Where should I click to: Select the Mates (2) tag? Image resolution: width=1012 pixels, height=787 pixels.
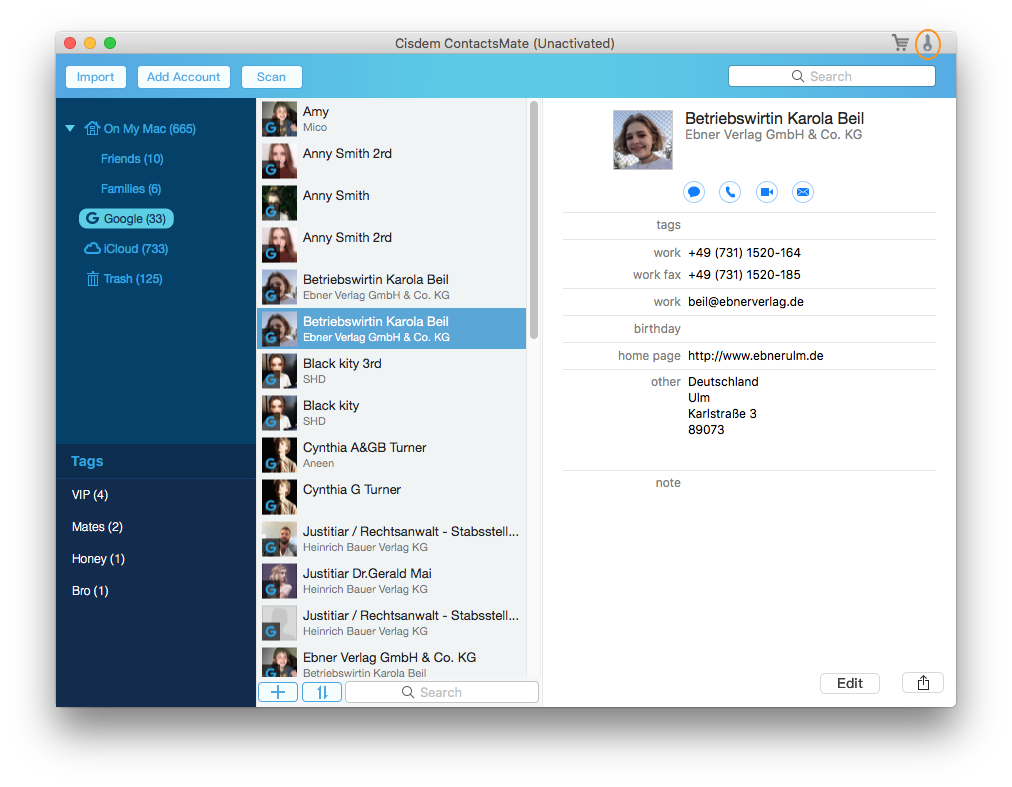point(97,527)
